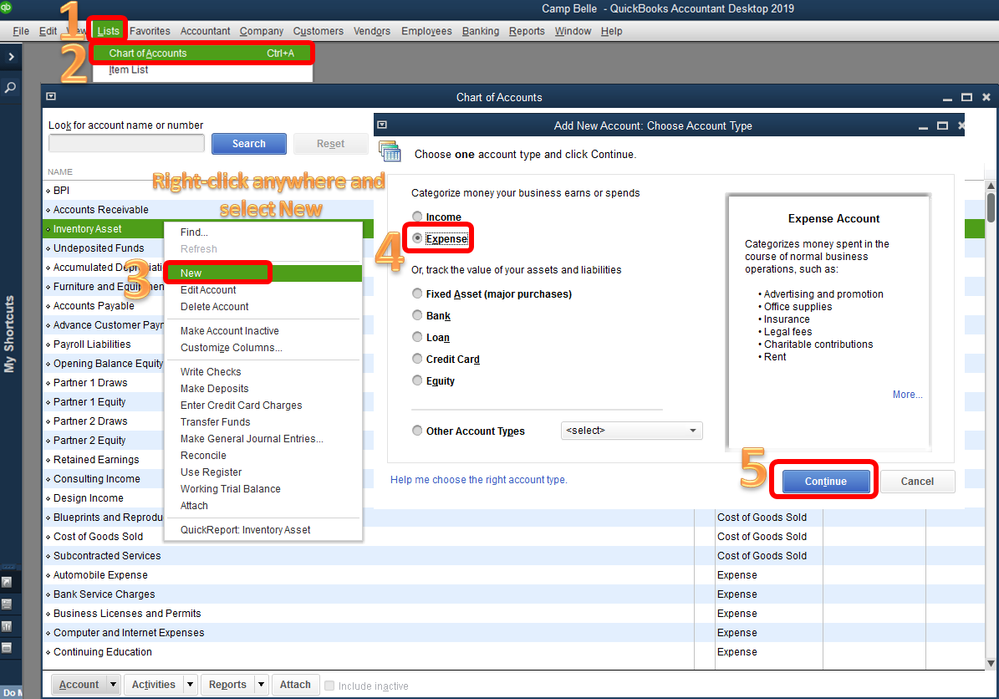Select the Continuing Education account row
Viewport: 999px width, 699px height.
(x=514, y=652)
